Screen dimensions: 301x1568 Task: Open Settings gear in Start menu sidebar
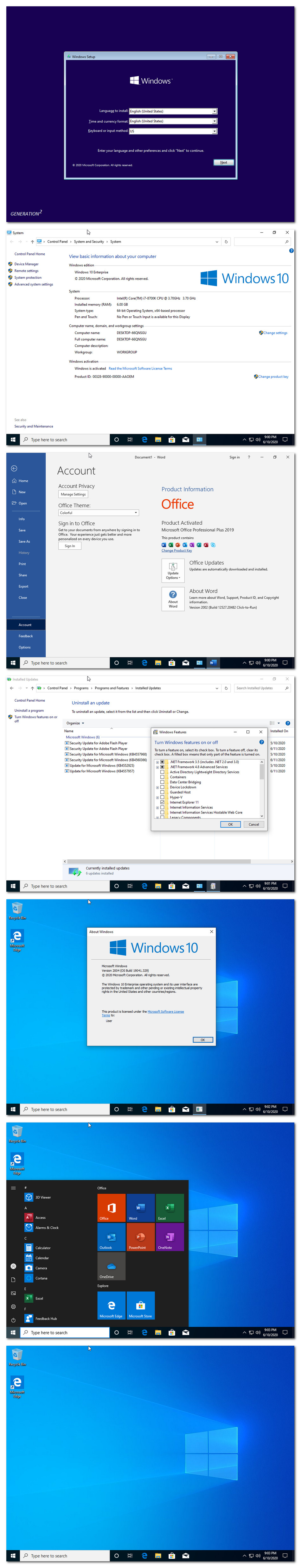[13, 1306]
